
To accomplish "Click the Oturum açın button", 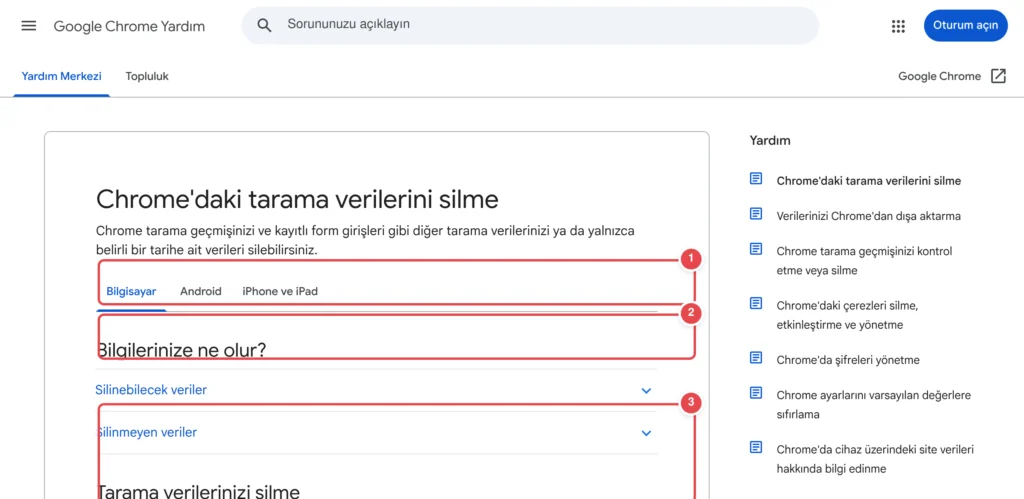I will tap(965, 25).
